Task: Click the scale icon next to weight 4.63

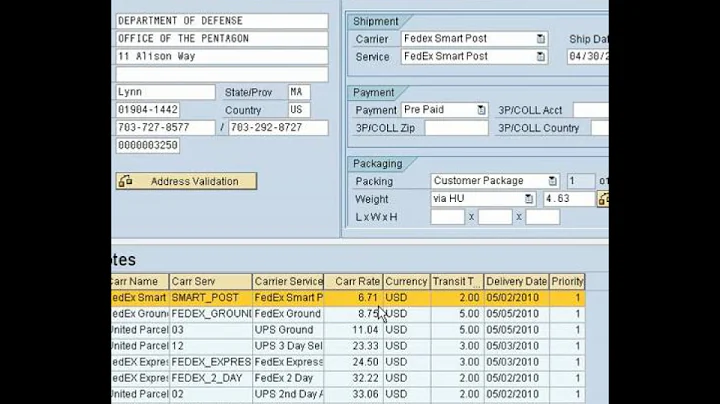Action: tap(603, 199)
